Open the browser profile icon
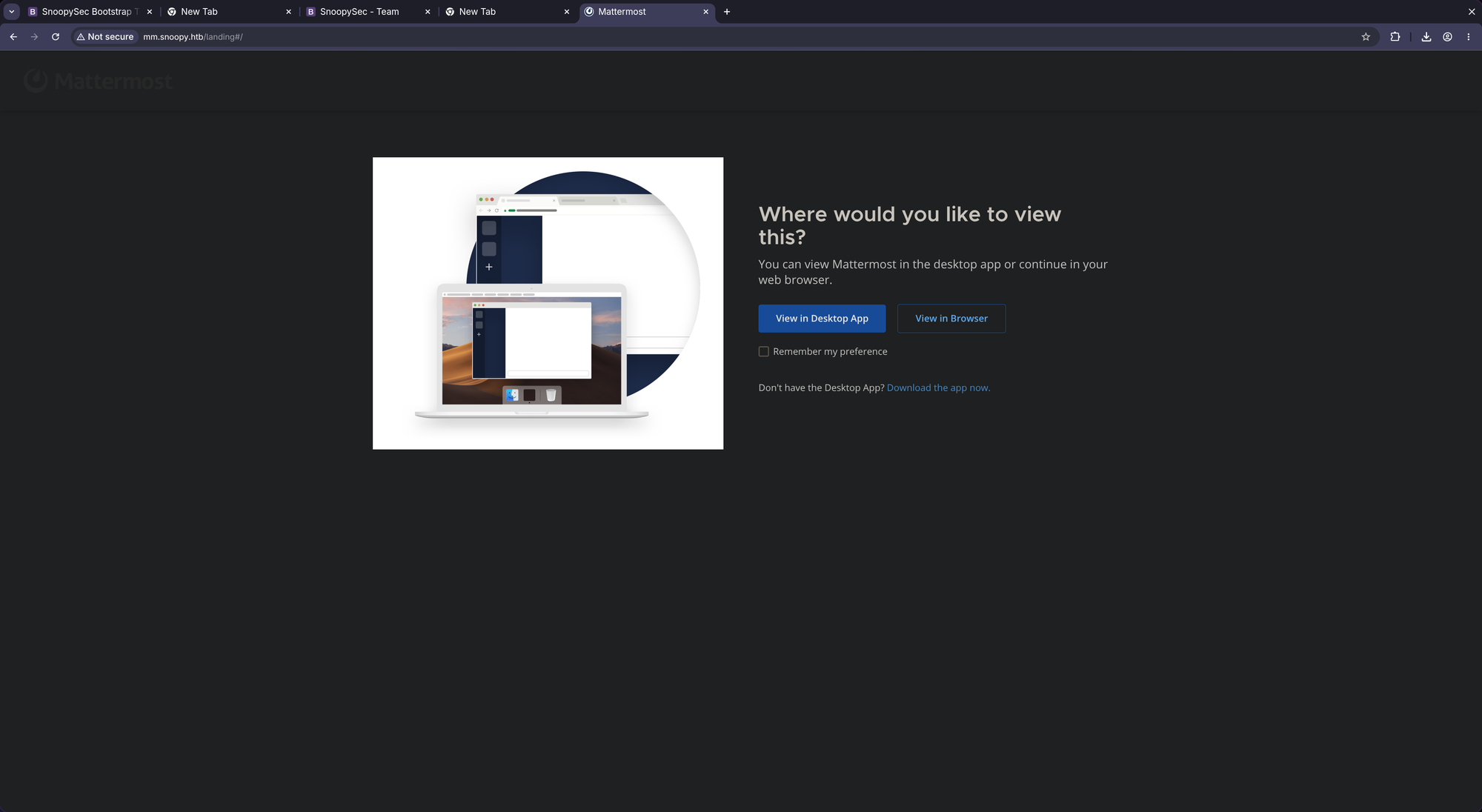 coord(1447,37)
